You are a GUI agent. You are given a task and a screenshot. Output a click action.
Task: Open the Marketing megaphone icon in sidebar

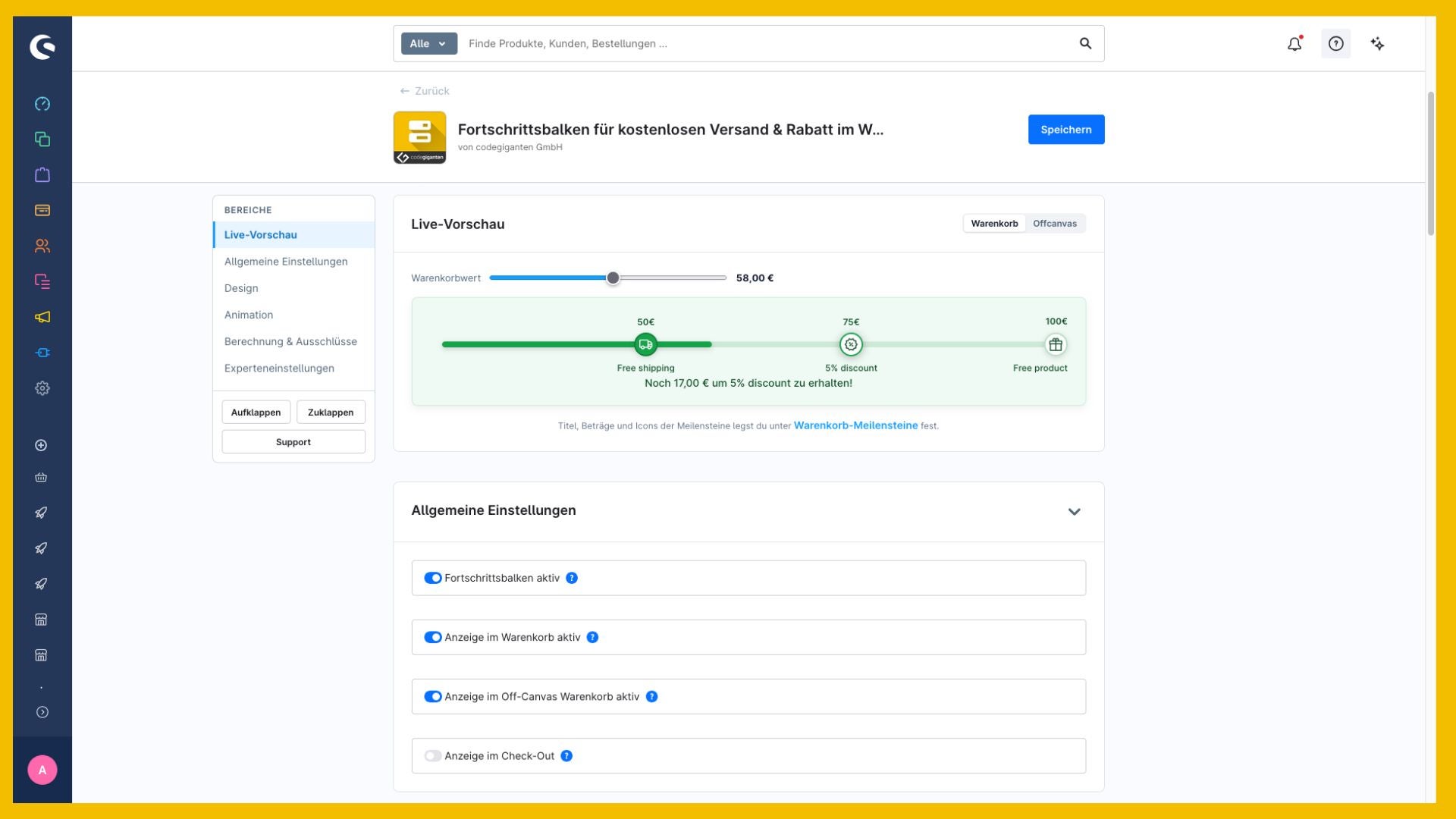point(42,317)
